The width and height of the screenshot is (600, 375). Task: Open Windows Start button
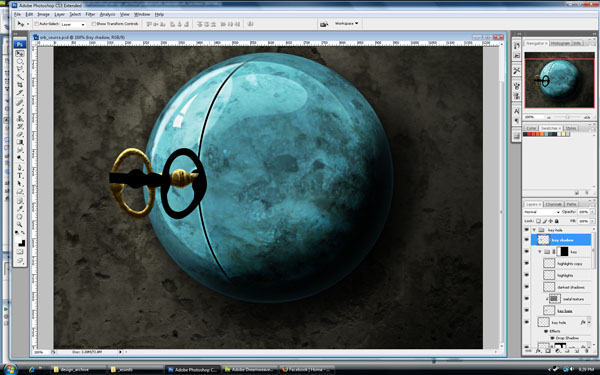tap(9, 370)
